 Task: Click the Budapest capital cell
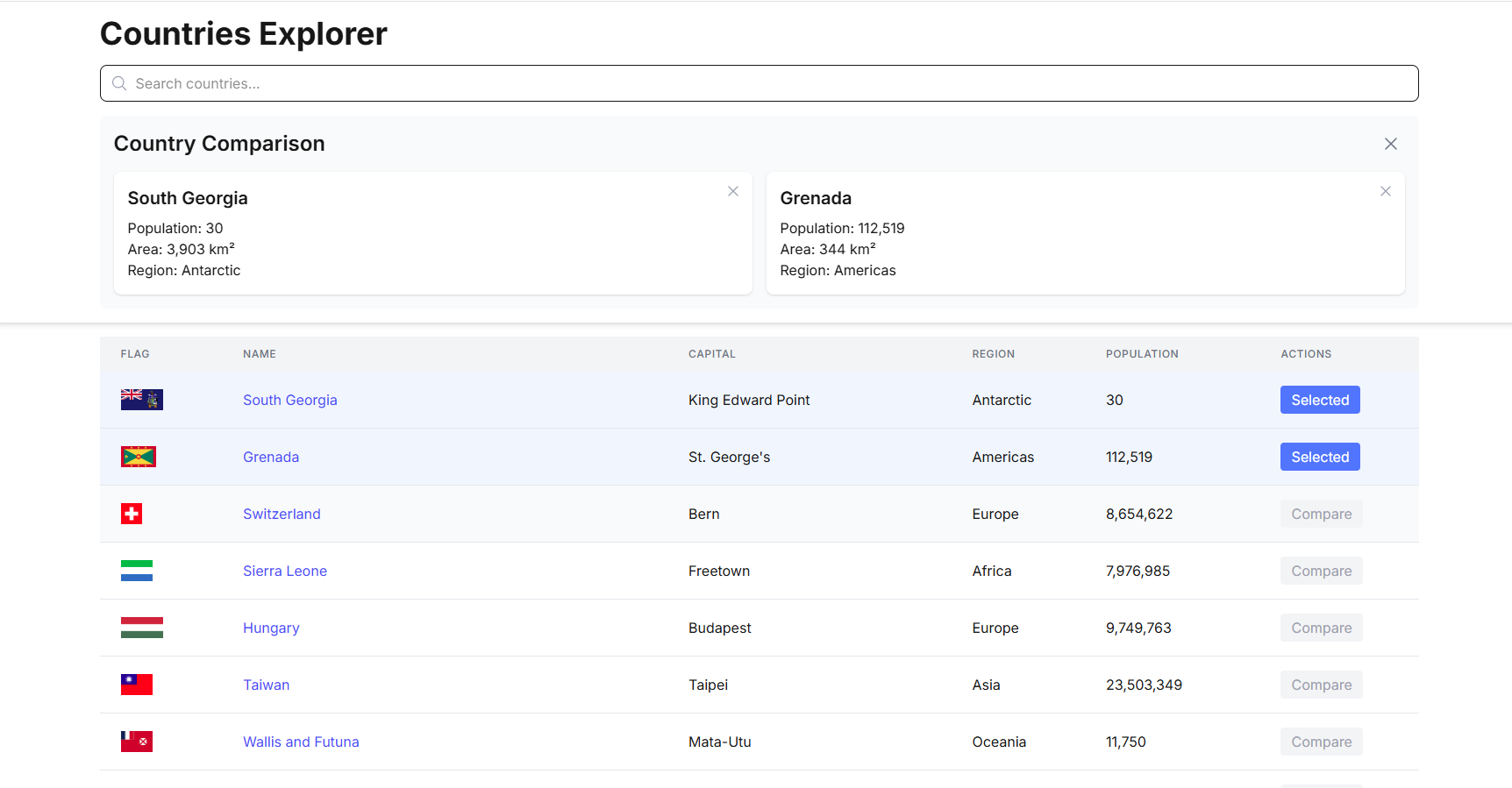coord(720,628)
